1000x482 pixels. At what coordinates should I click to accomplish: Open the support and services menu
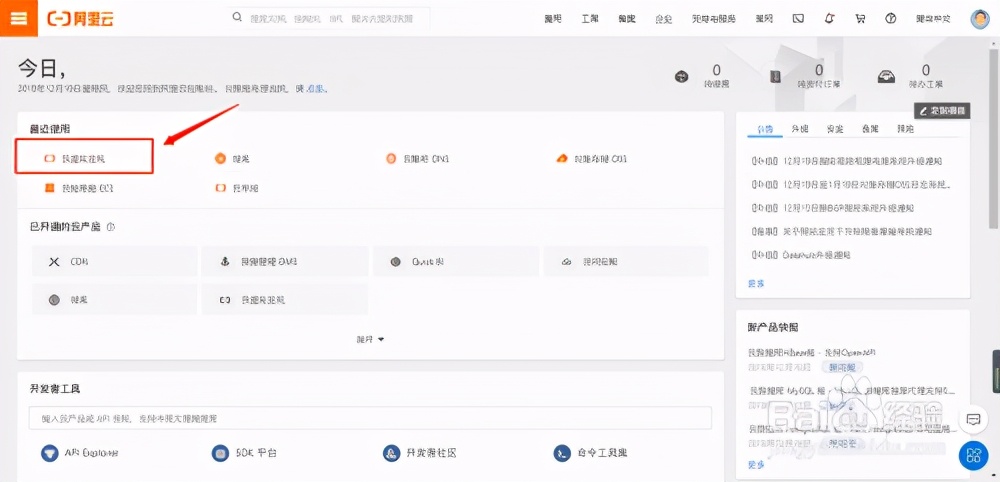714,18
